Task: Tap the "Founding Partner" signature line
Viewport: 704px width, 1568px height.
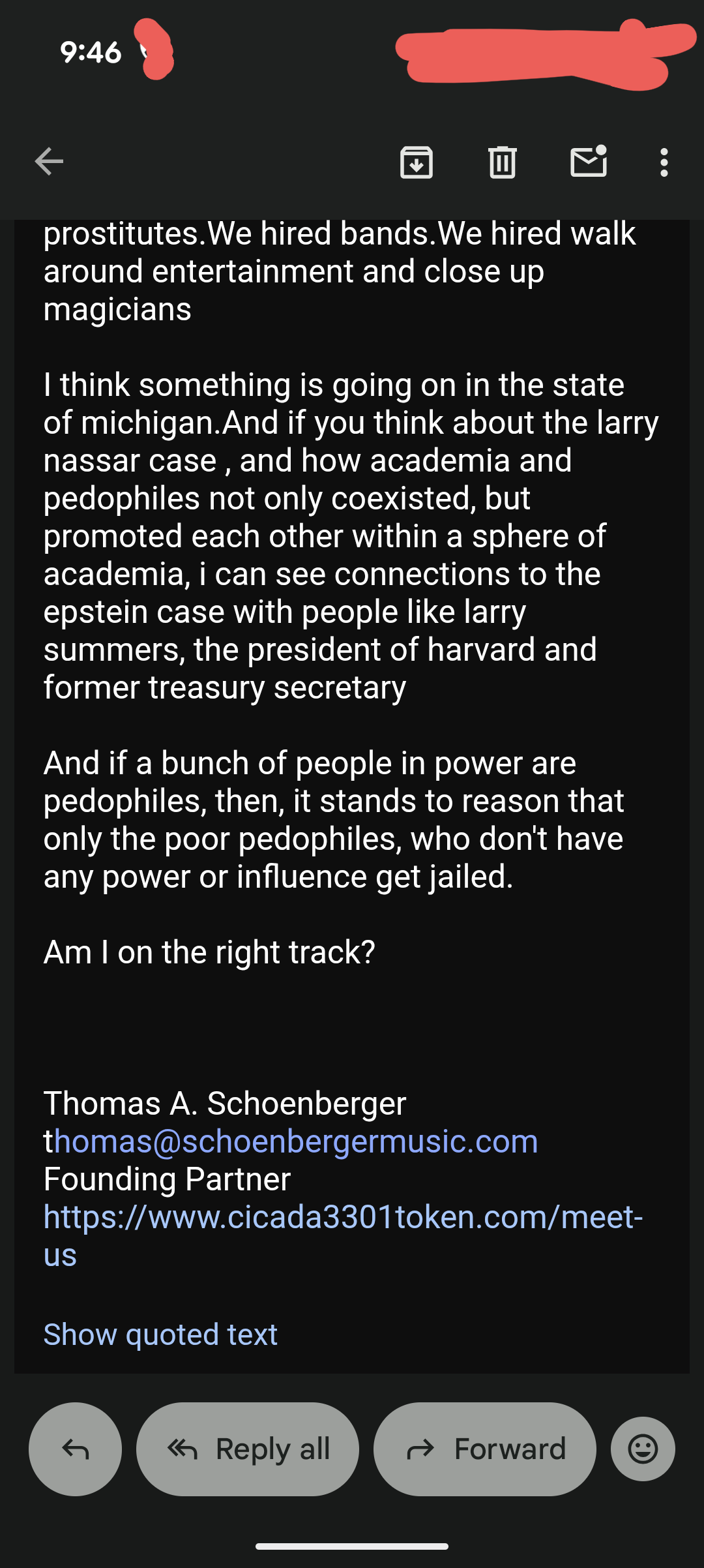Action: [x=167, y=1179]
